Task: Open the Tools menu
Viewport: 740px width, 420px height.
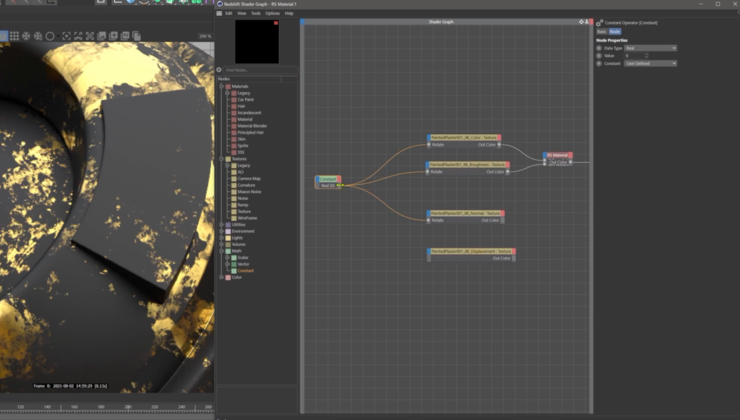Action: coord(256,13)
